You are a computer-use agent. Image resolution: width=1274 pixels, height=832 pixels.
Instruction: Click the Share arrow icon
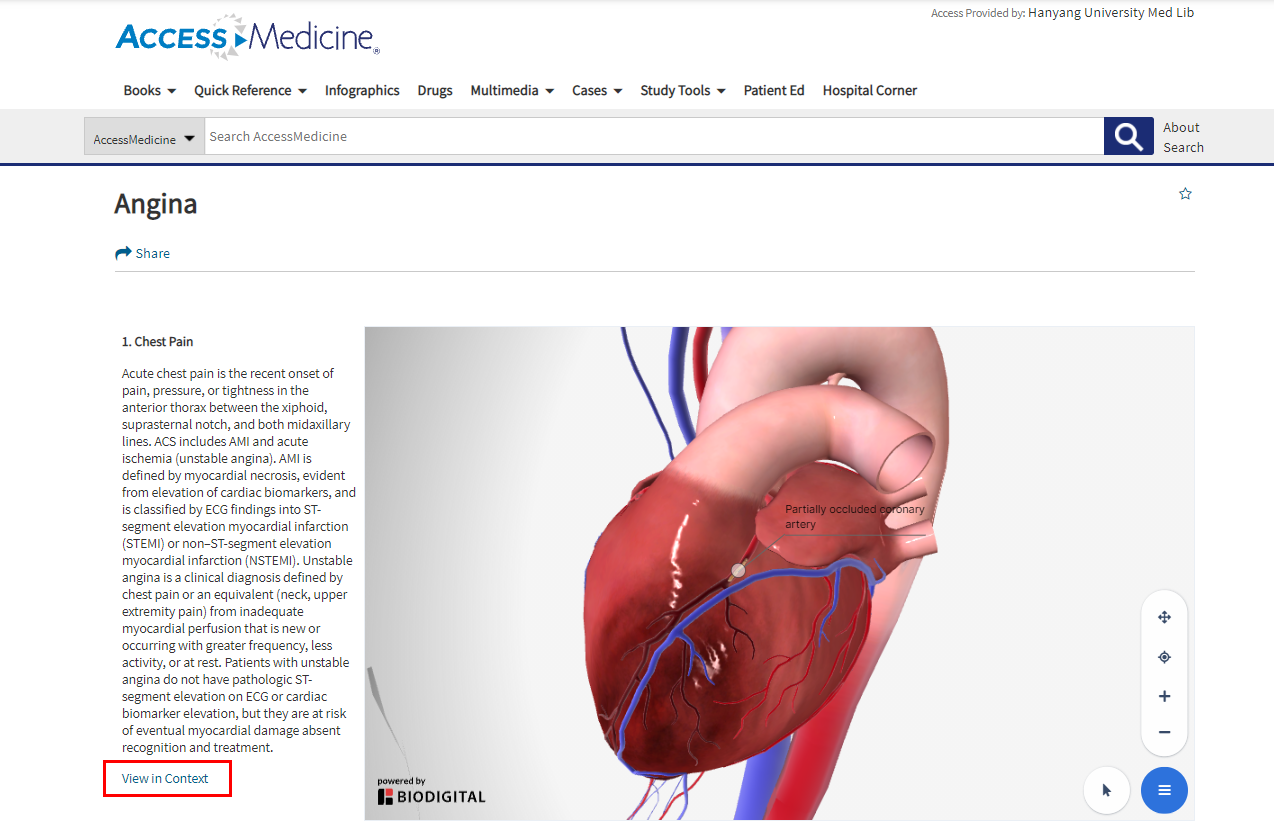(124, 253)
